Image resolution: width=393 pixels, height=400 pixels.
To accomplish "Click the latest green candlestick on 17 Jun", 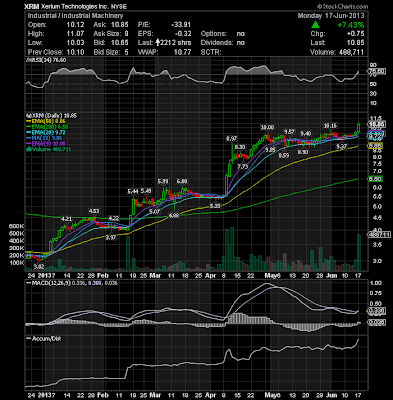I will pyautogui.click(x=359, y=128).
